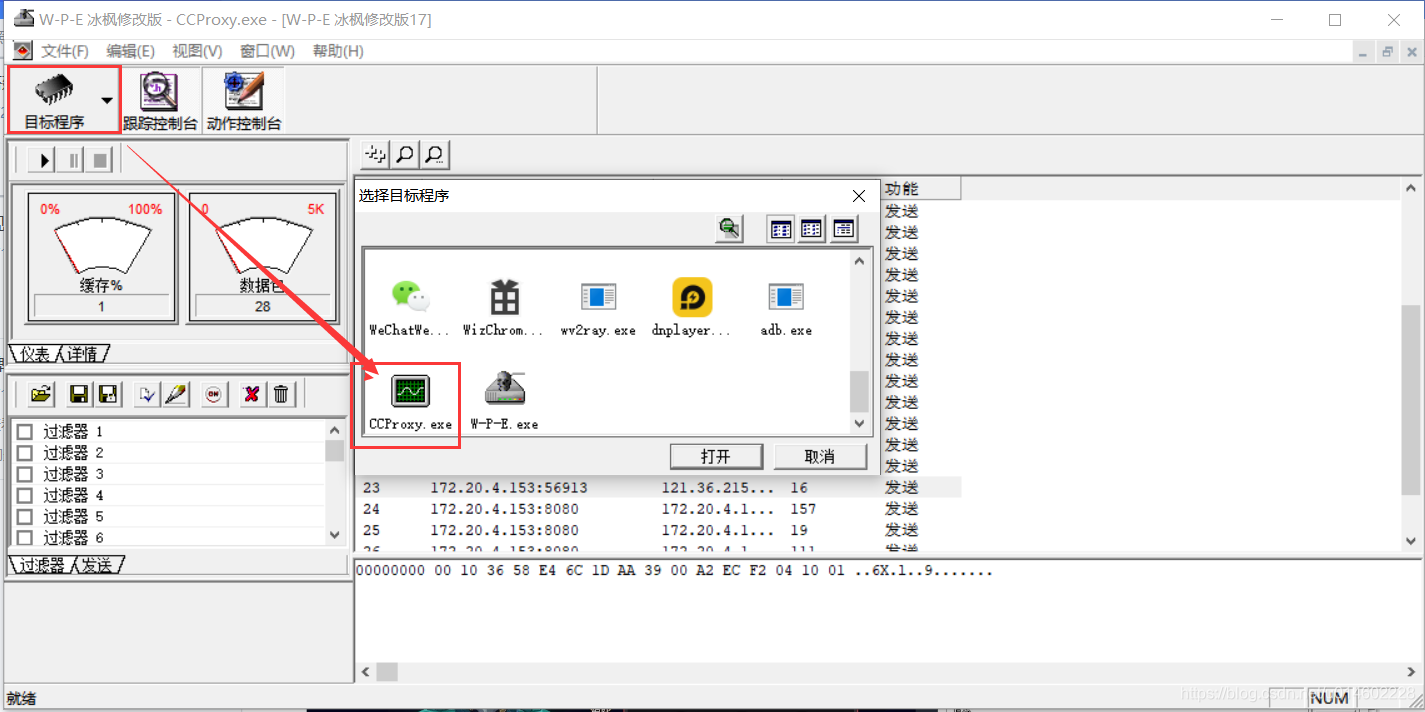Select wv2ray.exe process icon
This screenshot has width=1425, height=712.
point(598,296)
